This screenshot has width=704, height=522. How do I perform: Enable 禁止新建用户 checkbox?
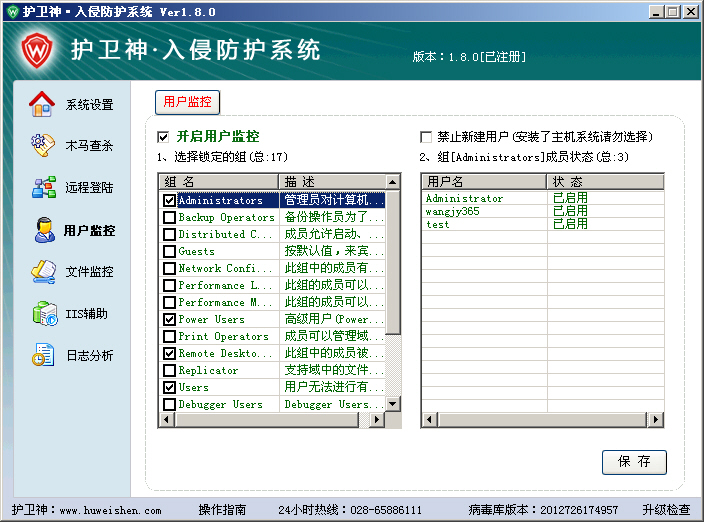426,136
